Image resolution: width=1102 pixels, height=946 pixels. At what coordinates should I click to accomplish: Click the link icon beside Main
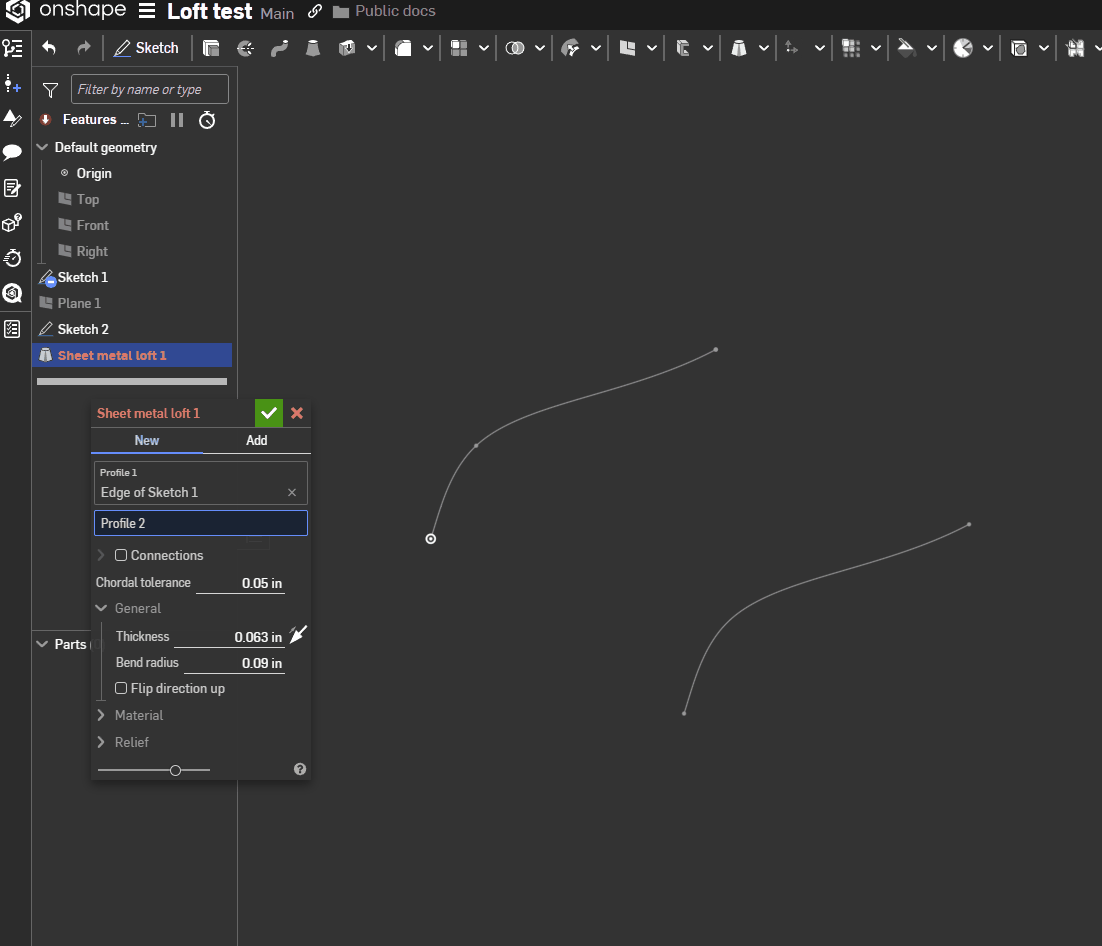coord(315,11)
